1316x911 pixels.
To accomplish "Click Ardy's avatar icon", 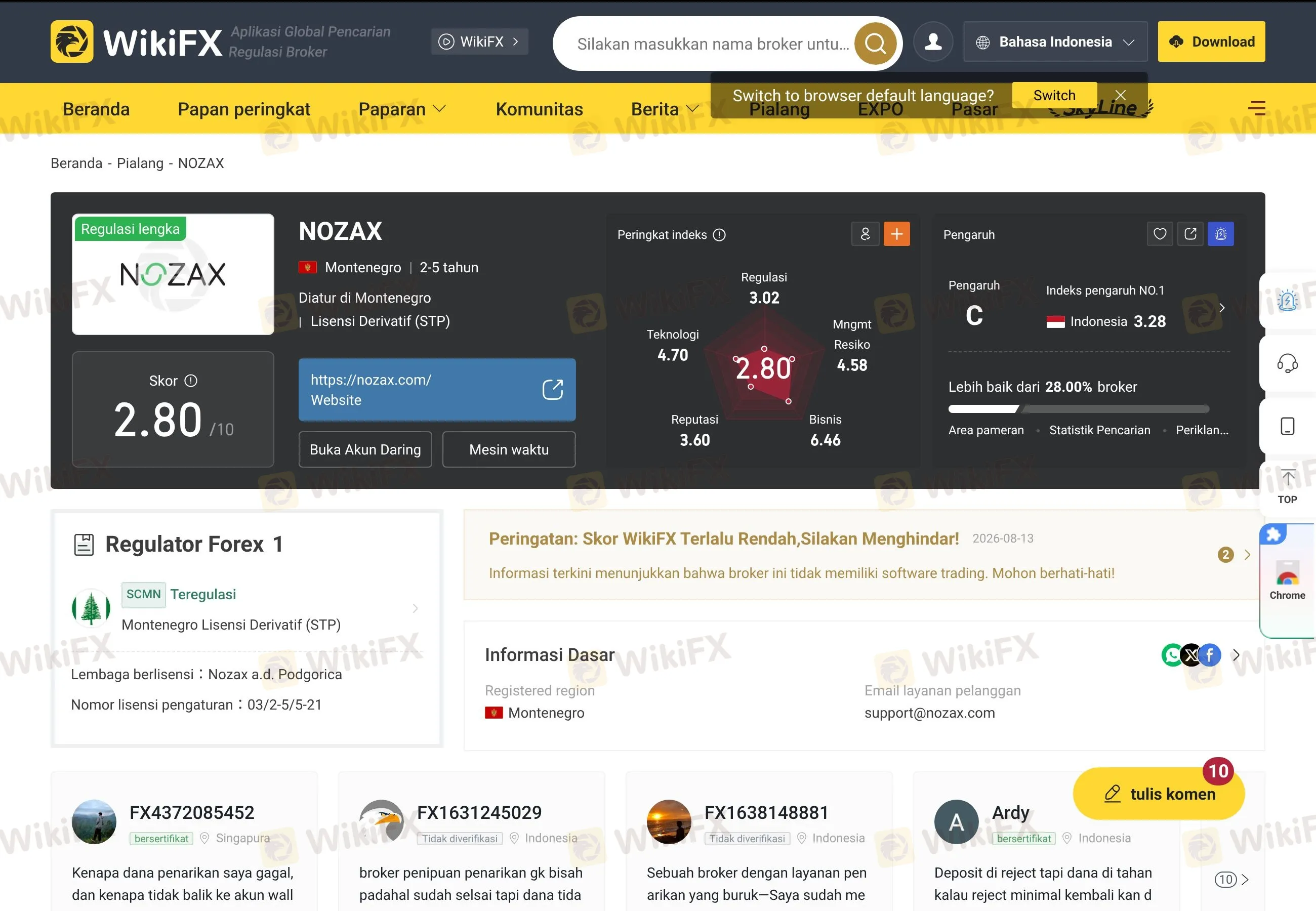I will click(x=957, y=822).
